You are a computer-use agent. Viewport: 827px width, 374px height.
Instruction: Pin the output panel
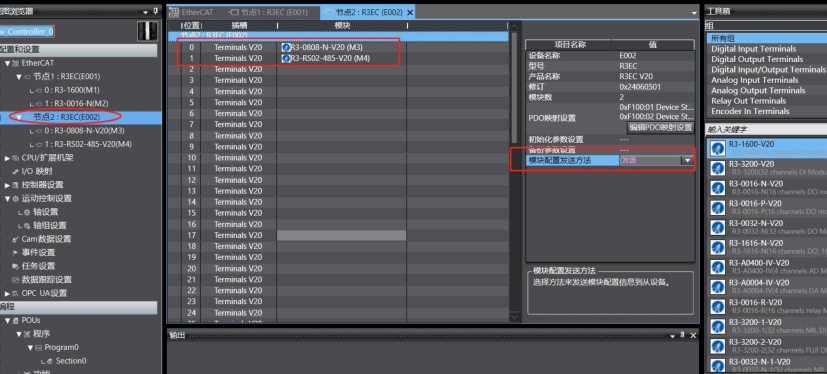coord(682,335)
